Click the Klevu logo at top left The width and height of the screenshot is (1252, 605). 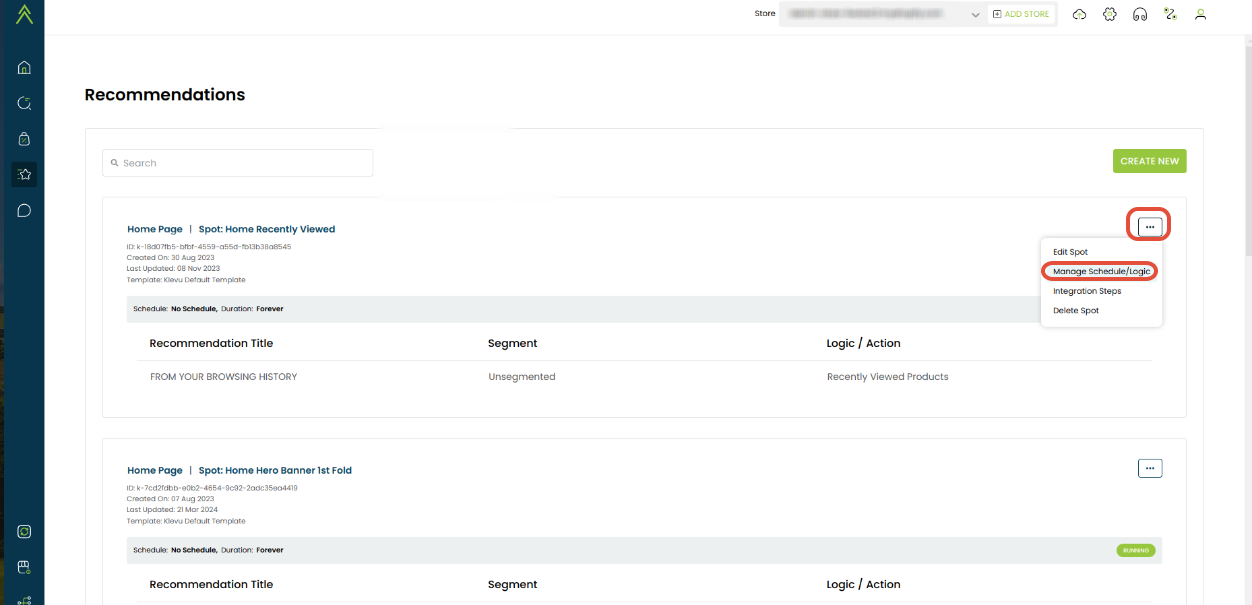[x=24, y=14]
